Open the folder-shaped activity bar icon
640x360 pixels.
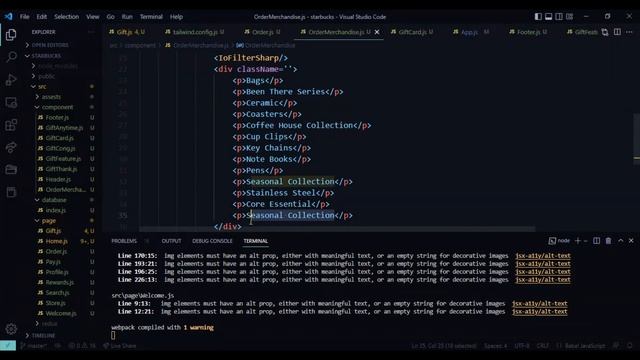coord(11,169)
